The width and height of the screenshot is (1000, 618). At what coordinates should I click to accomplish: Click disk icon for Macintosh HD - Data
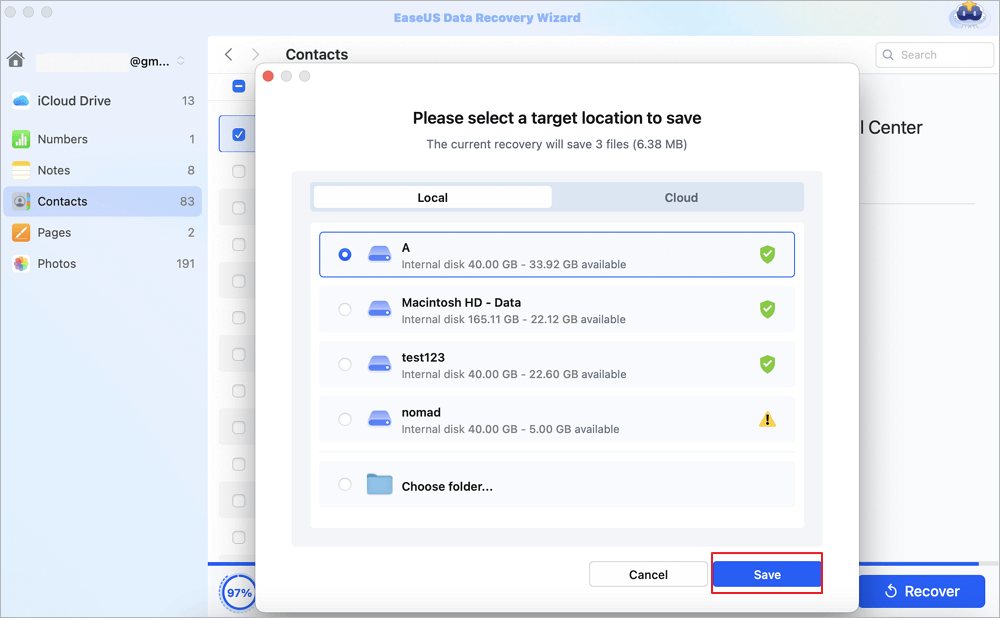[379, 309]
